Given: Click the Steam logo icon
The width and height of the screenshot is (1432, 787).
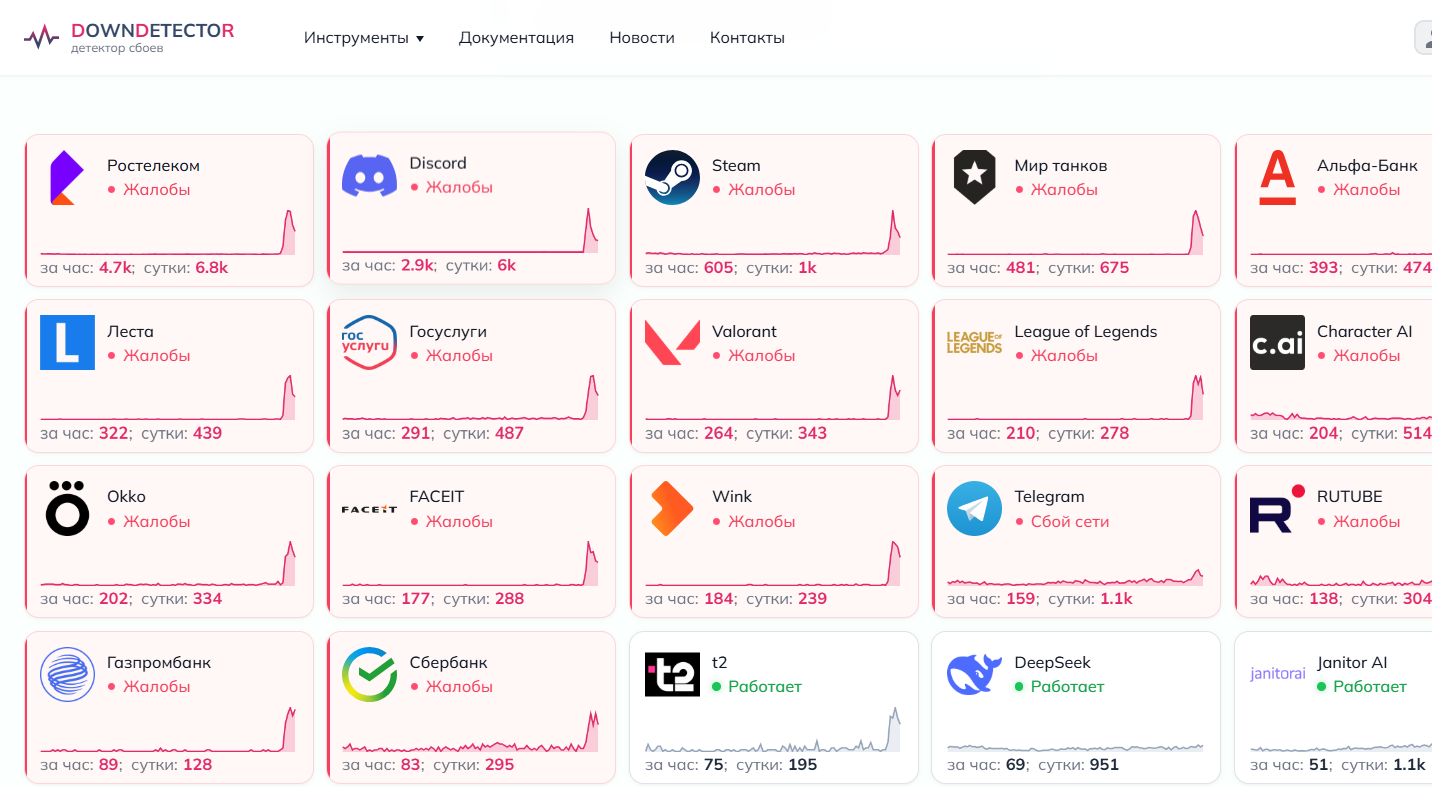Looking at the screenshot, I should 672,177.
